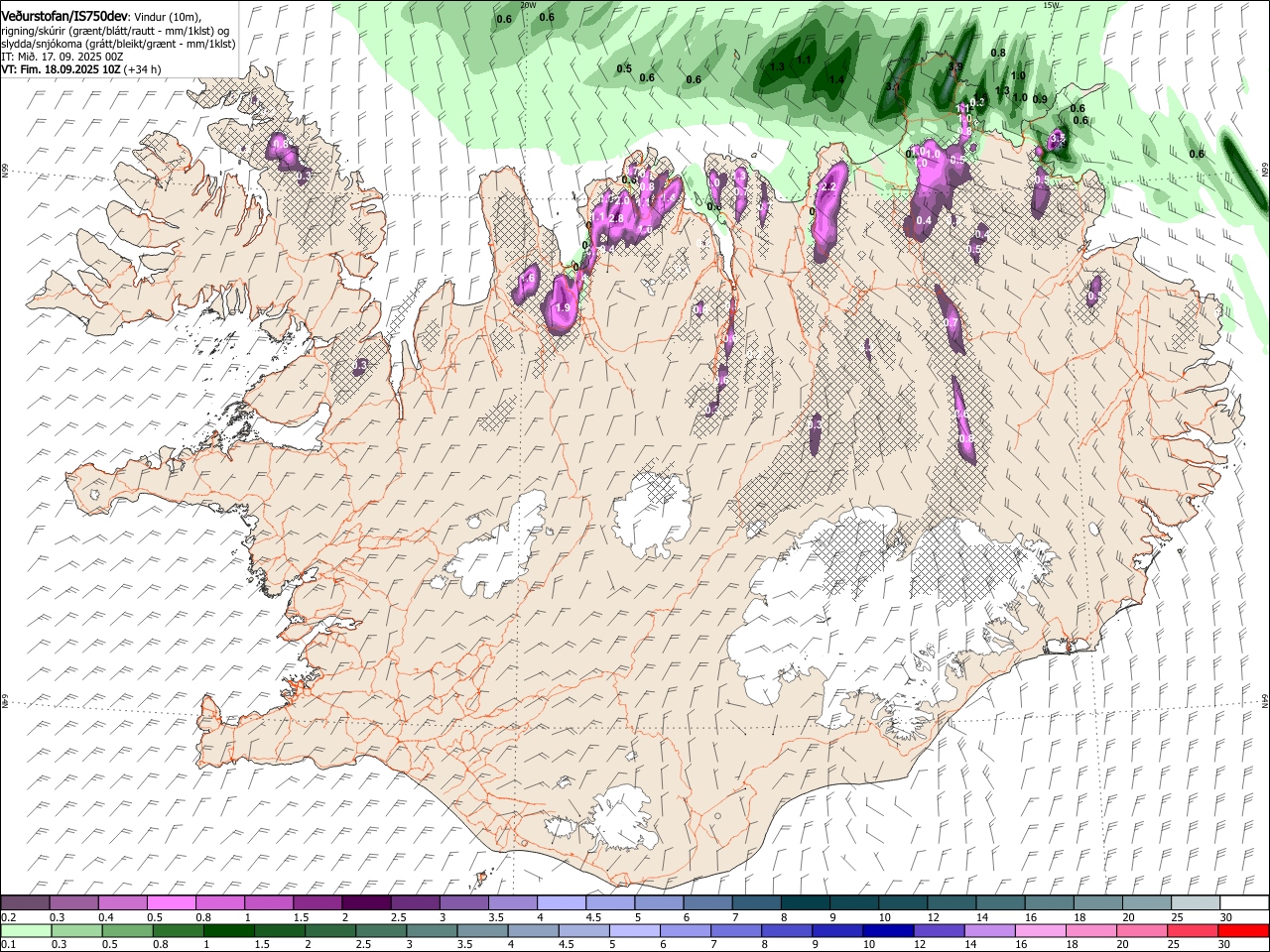Click the '0.2' label in the top legend row
The height and width of the screenshot is (952, 1270).
coord(8,917)
